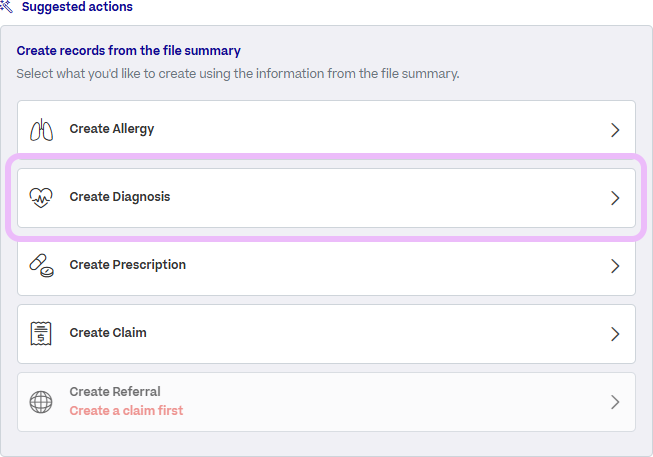The height and width of the screenshot is (457, 653).
Task: Open the Create Referral chevron arrow
Action: (615, 402)
